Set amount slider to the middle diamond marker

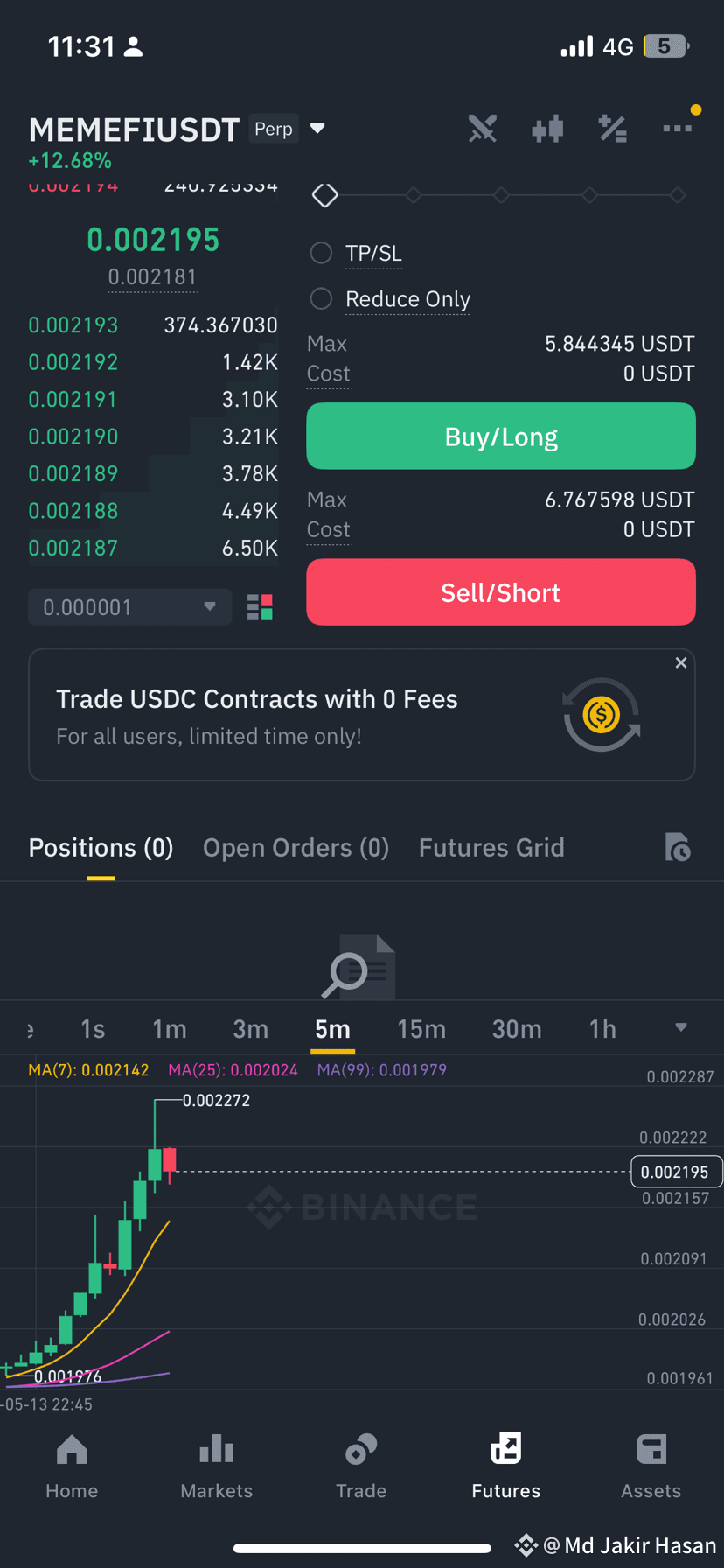tap(501, 195)
